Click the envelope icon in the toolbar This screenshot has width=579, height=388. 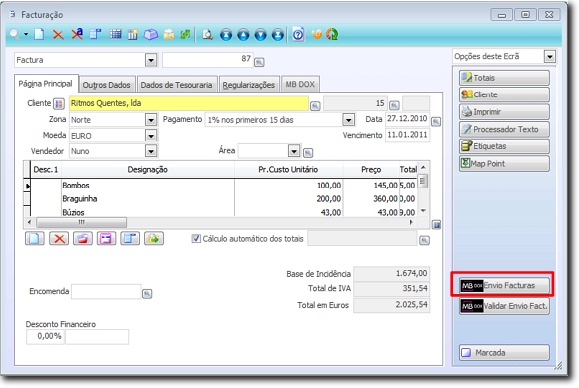pyautogui.click(x=169, y=35)
